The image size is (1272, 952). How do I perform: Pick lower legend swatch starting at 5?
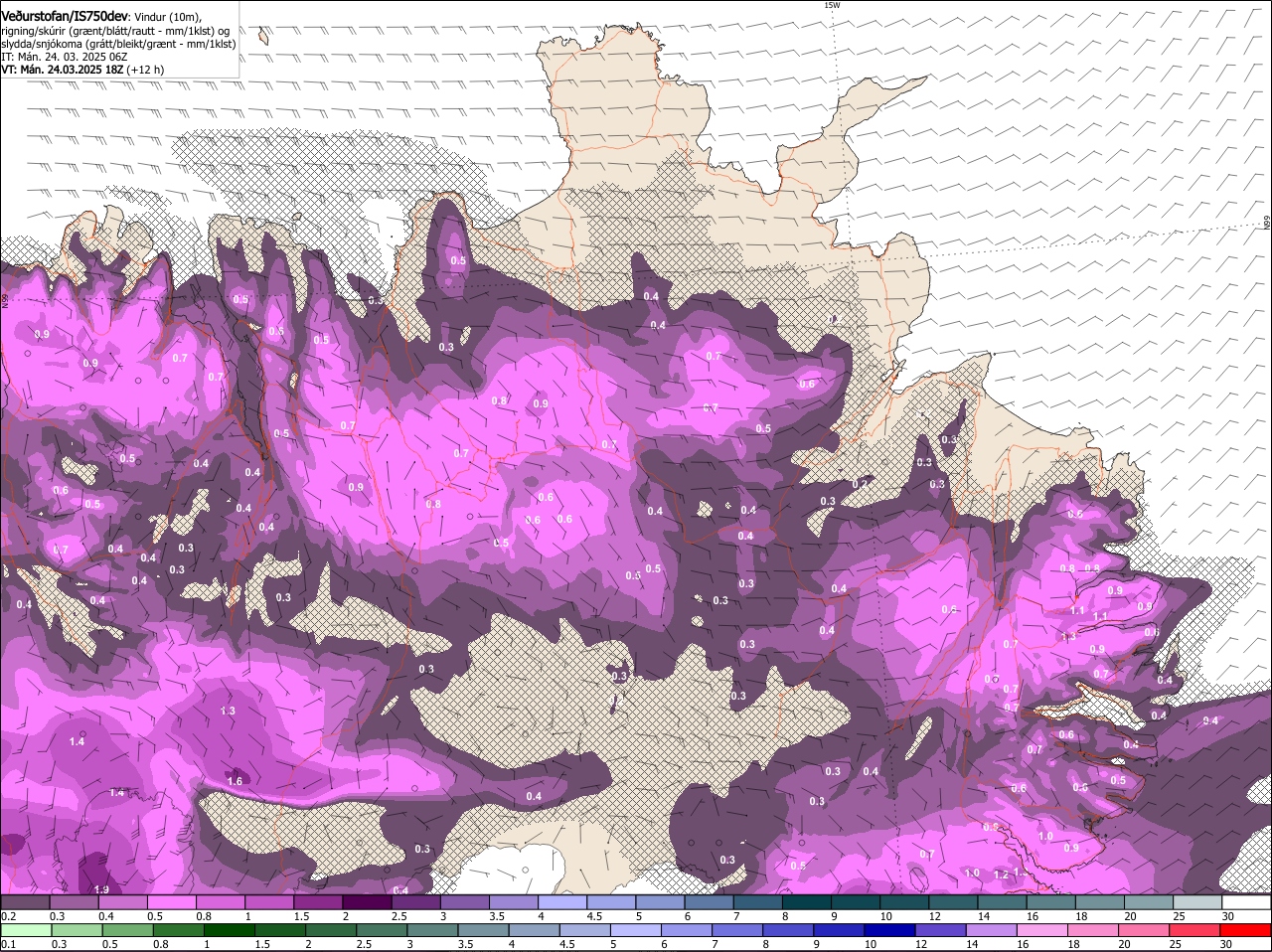pos(636,930)
